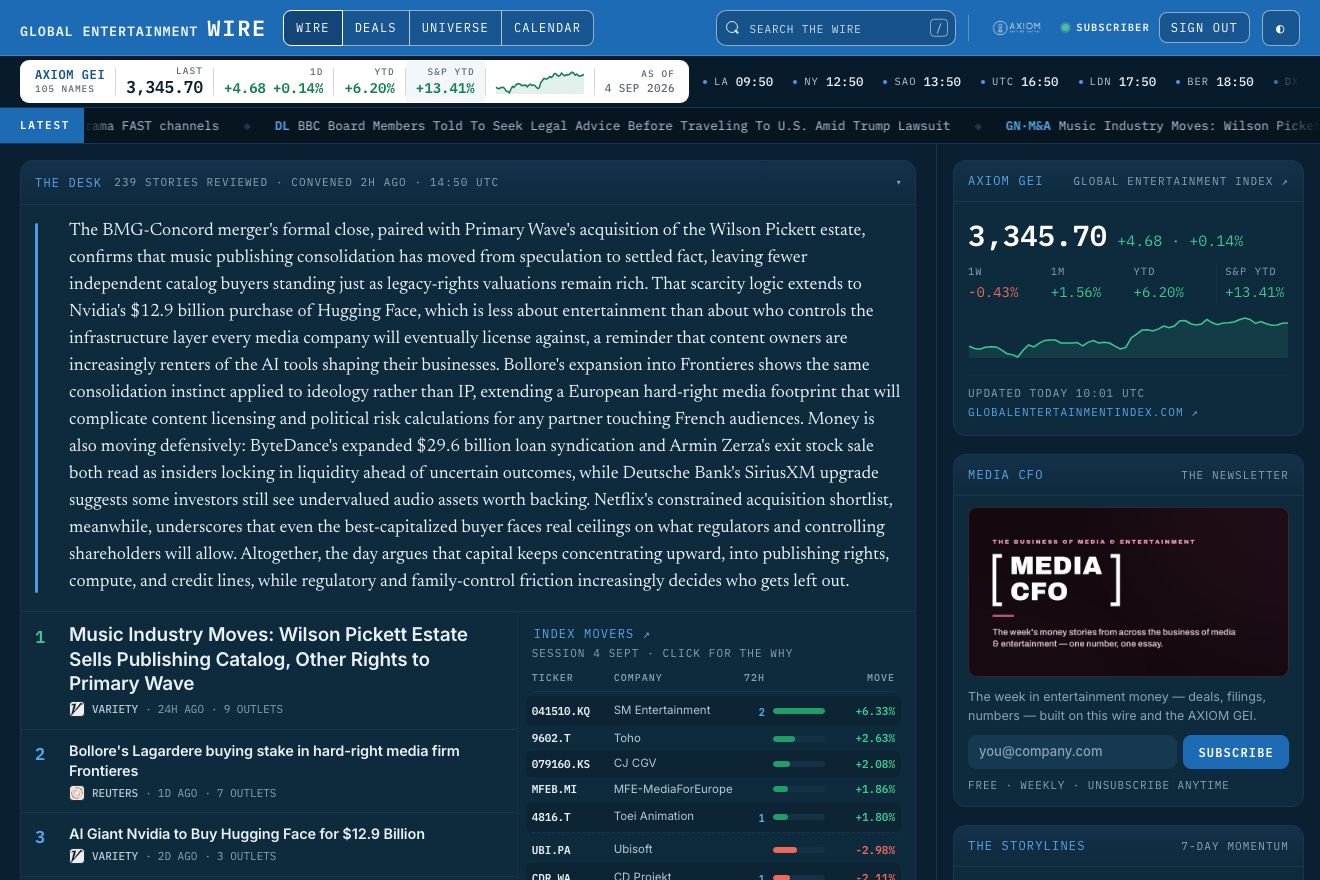Click the 1W -0.43% stat in sidebar

pos(993,283)
